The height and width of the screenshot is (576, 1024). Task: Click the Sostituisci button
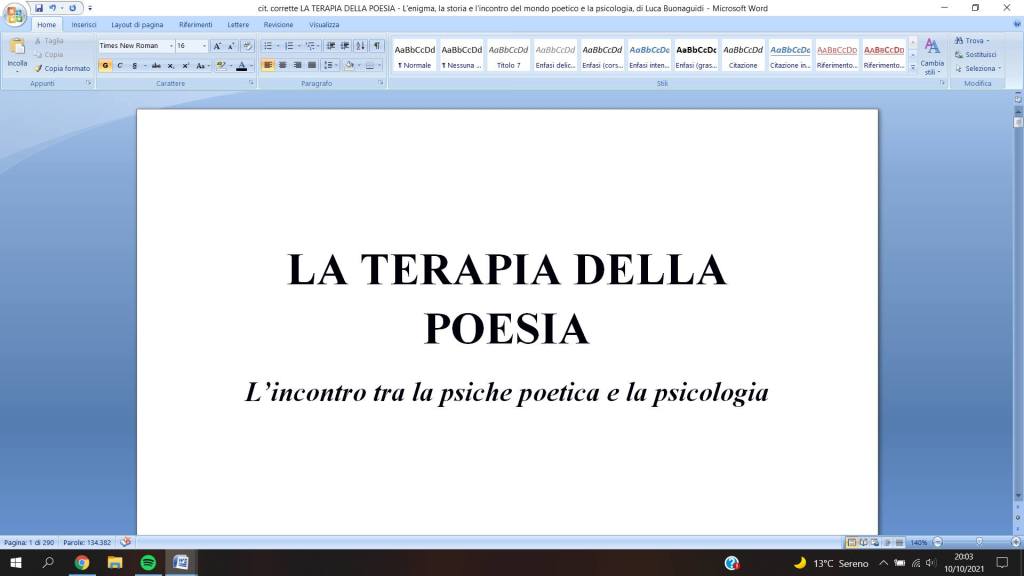tap(980, 54)
